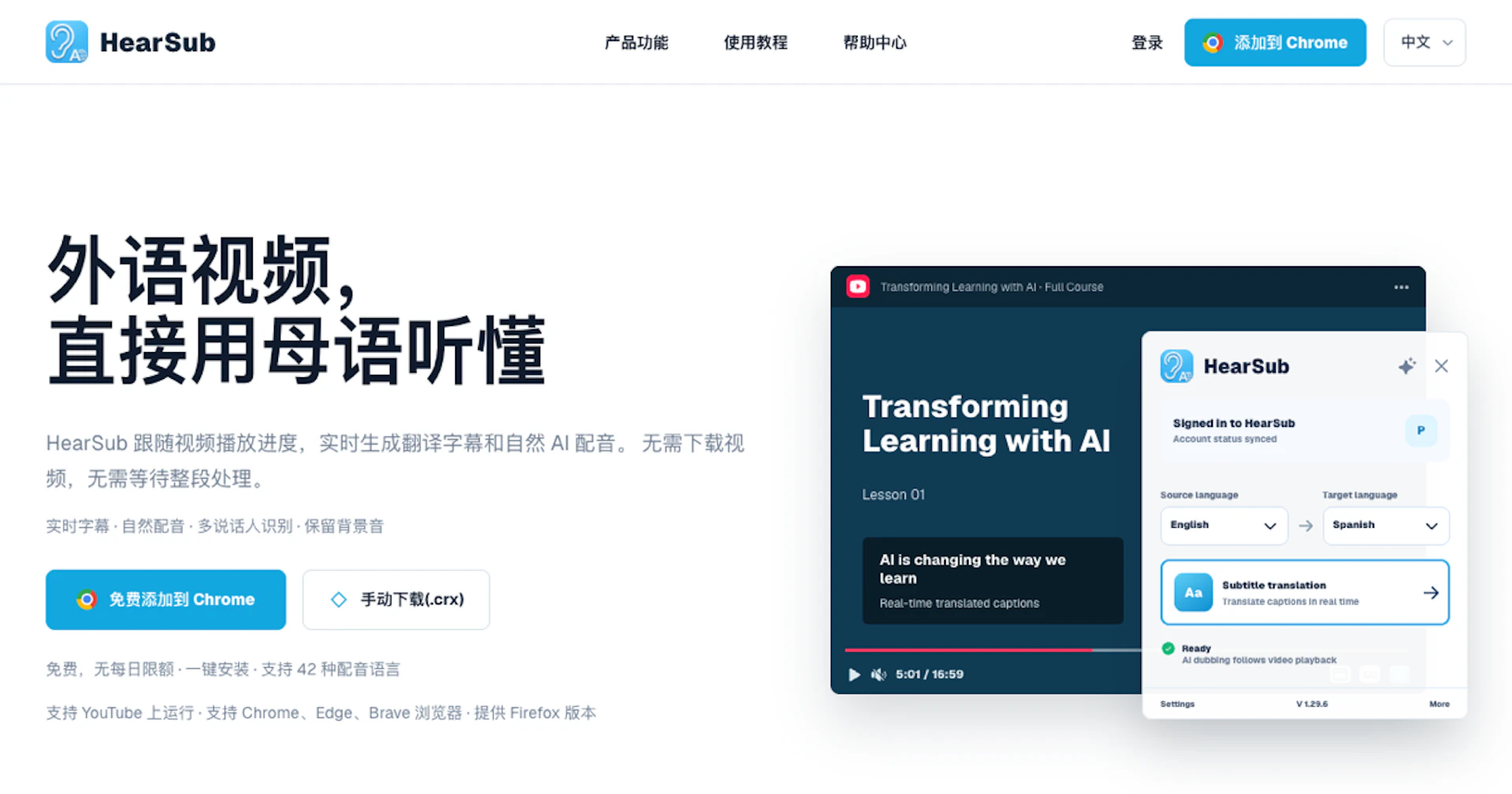Click the Signed in to HearSub account card

tap(1305, 431)
